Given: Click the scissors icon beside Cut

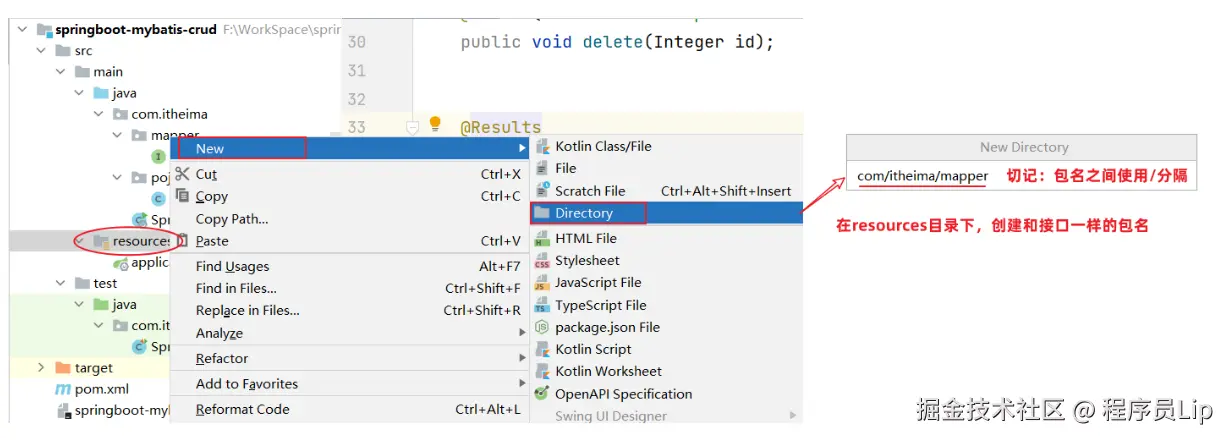Looking at the screenshot, I should pos(182,174).
